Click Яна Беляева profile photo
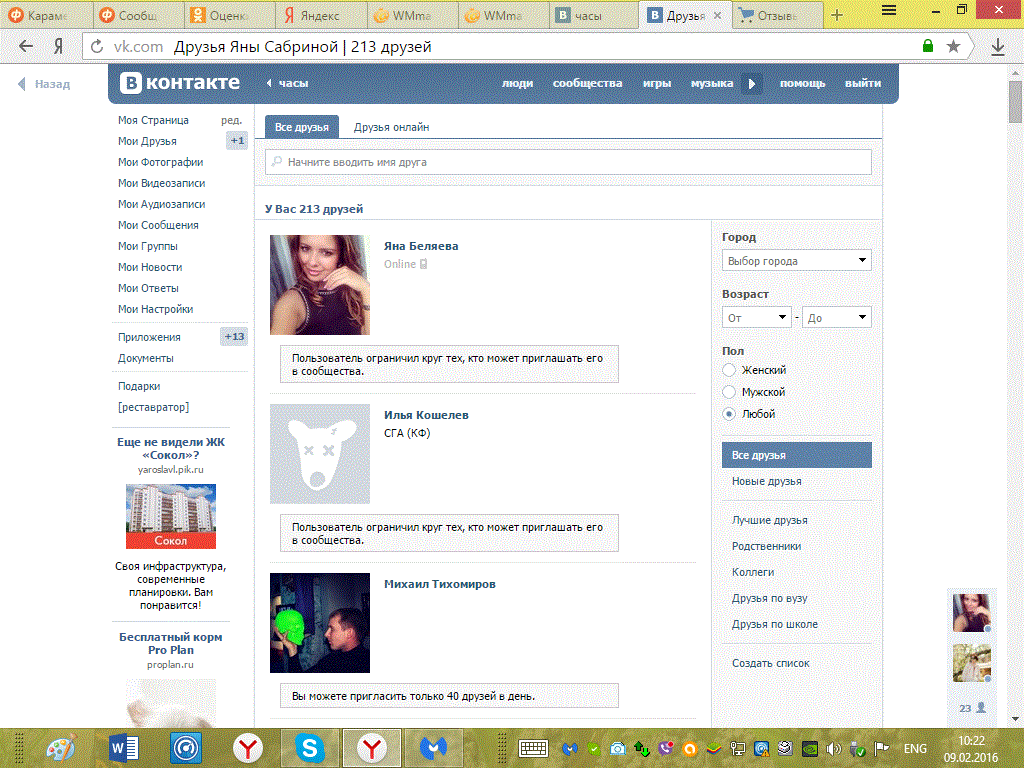Viewport: 1024px width, 768px height. [x=320, y=285]
